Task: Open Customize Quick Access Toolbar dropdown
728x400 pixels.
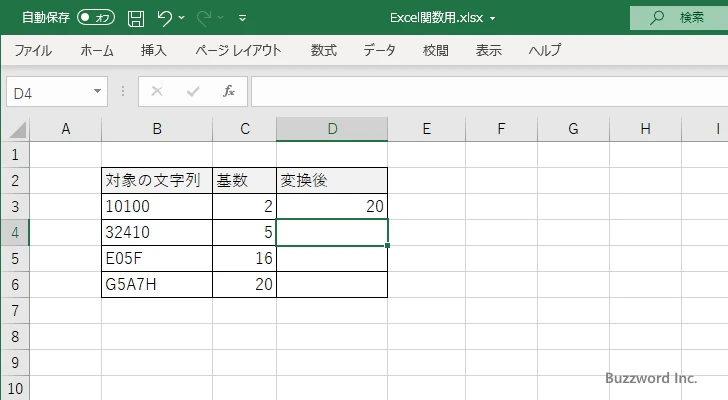Action: (242, 18)
